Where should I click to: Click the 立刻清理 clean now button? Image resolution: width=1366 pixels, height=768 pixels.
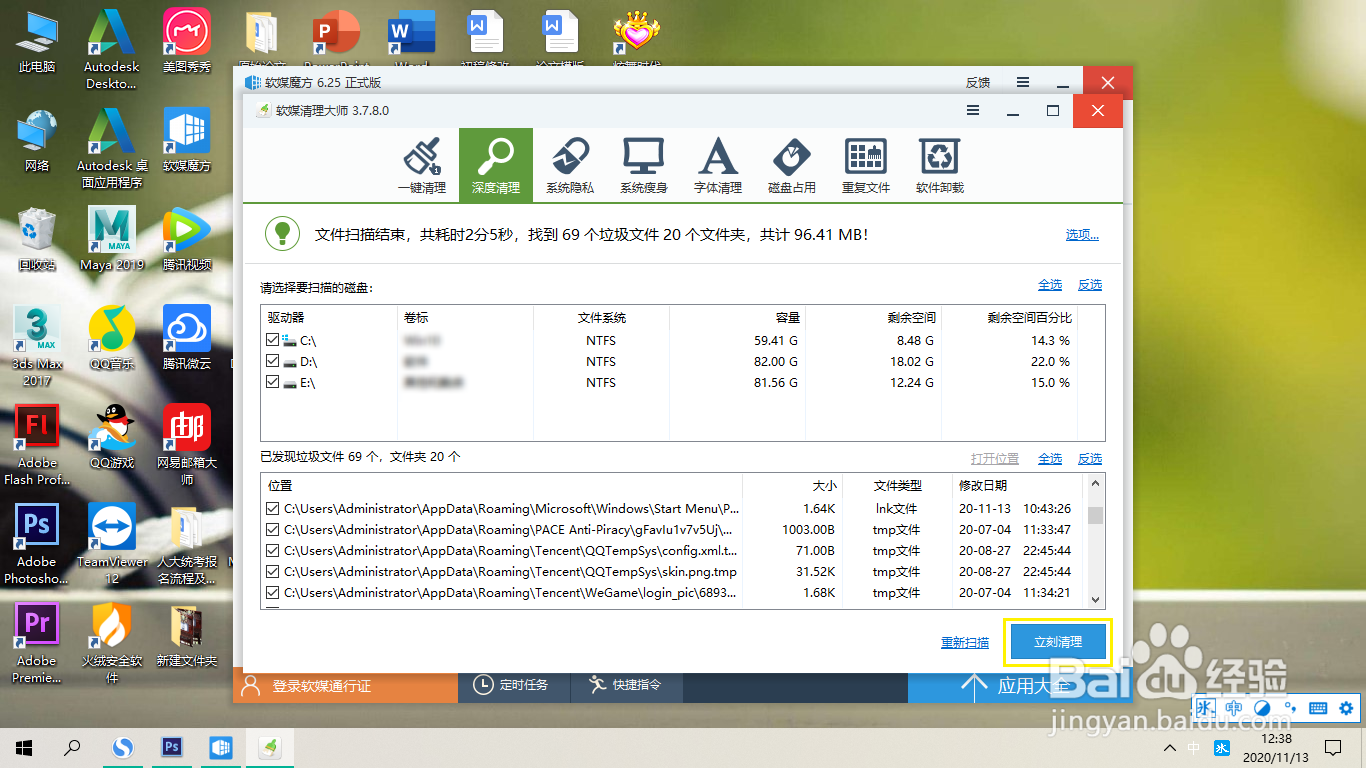coord(1058,642)
